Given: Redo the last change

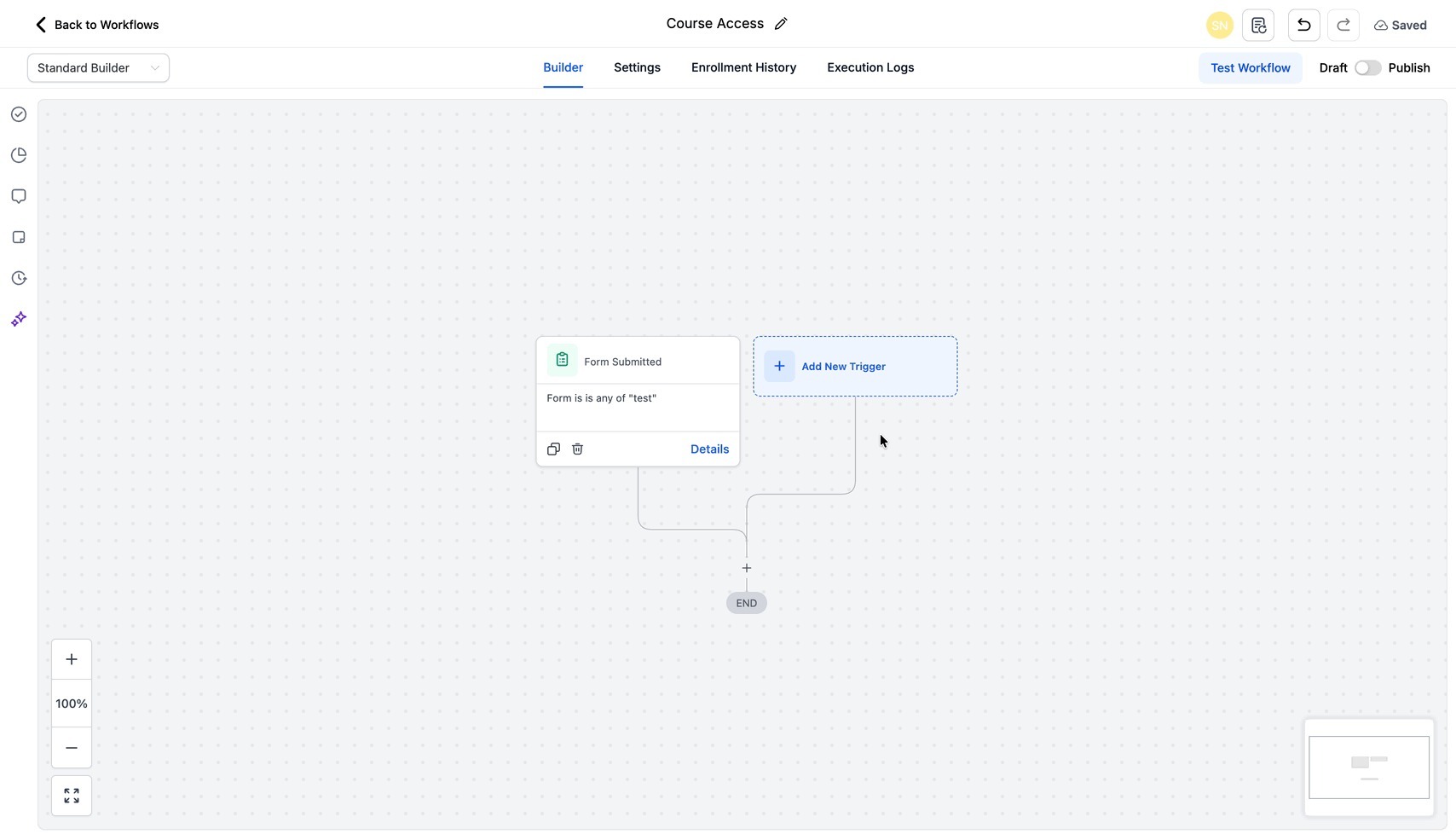Looking at the screenshot, I should tap(1343, 25).
